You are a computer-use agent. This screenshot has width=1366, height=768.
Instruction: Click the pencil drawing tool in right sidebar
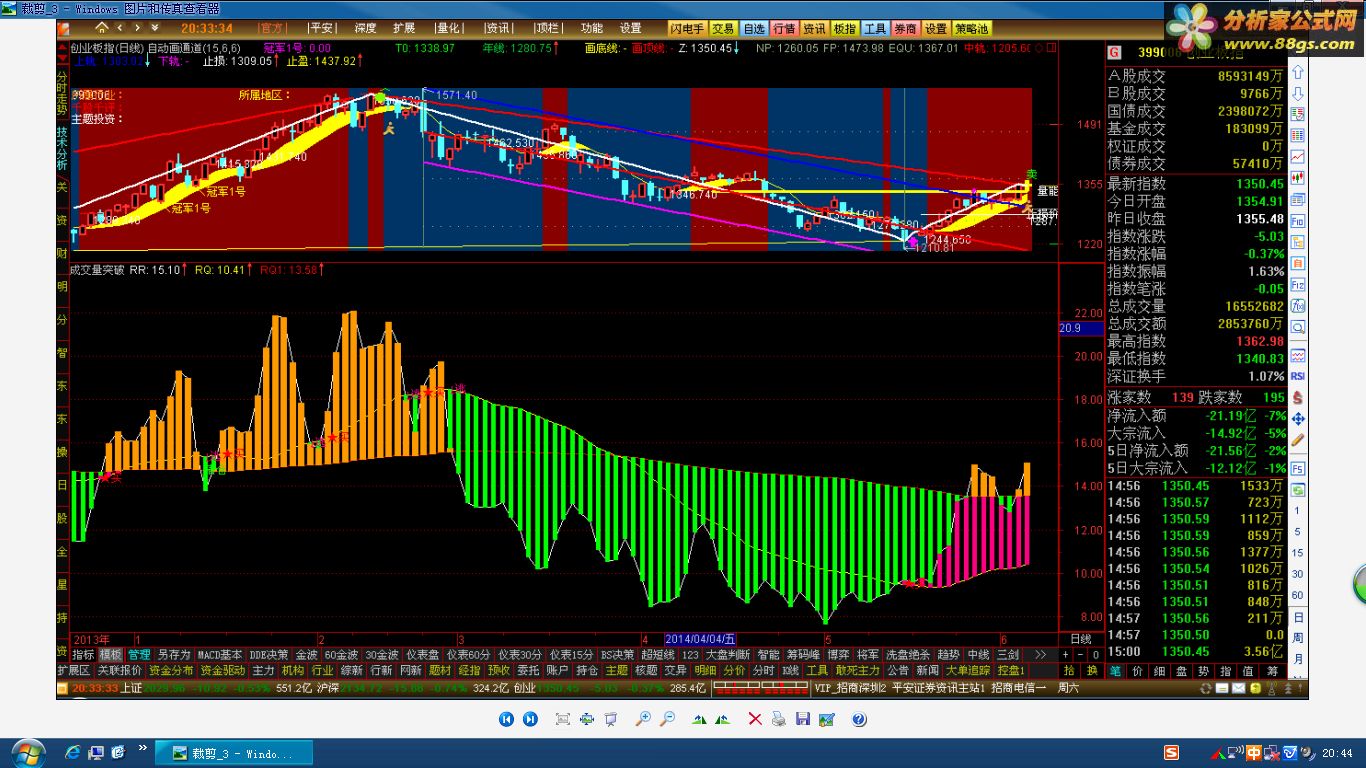pyautogui.click(x=1297, y=439)
